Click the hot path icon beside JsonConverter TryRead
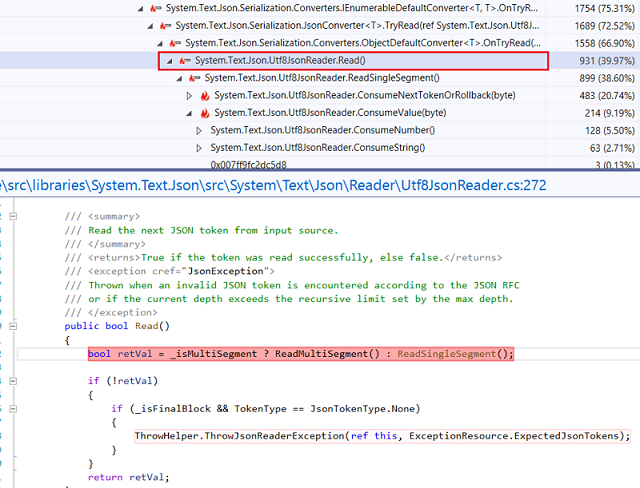This screenshot has height=488, width=640. (x=165, y=26)
